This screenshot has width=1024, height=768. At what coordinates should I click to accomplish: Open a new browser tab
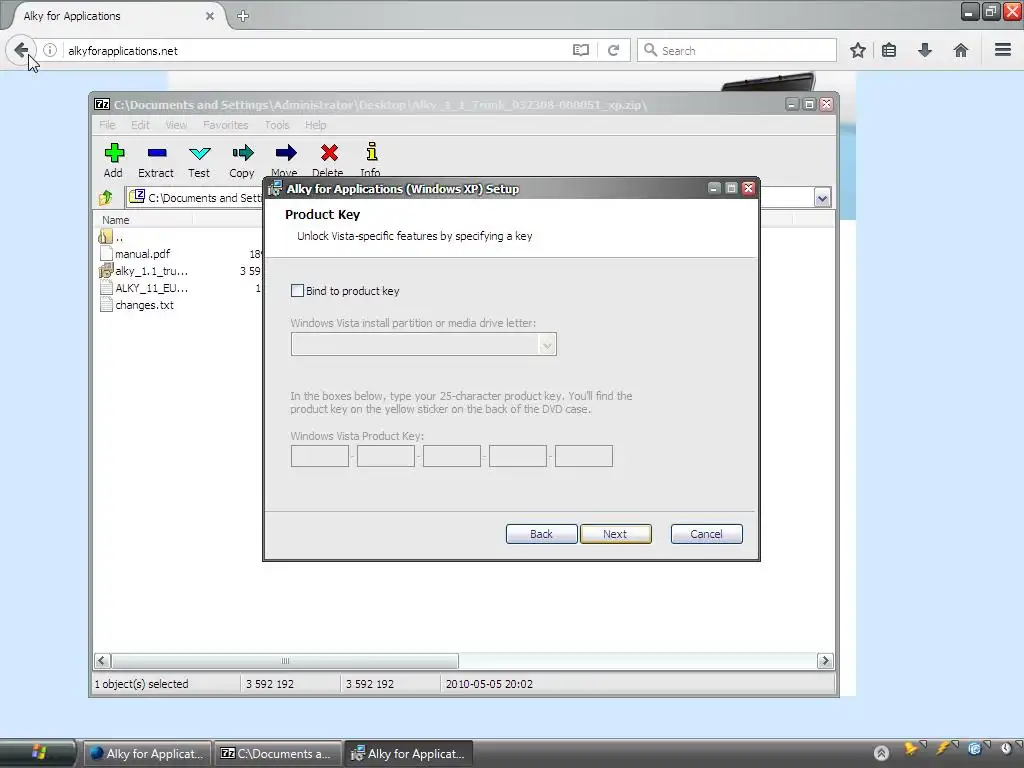click(243, 16)
